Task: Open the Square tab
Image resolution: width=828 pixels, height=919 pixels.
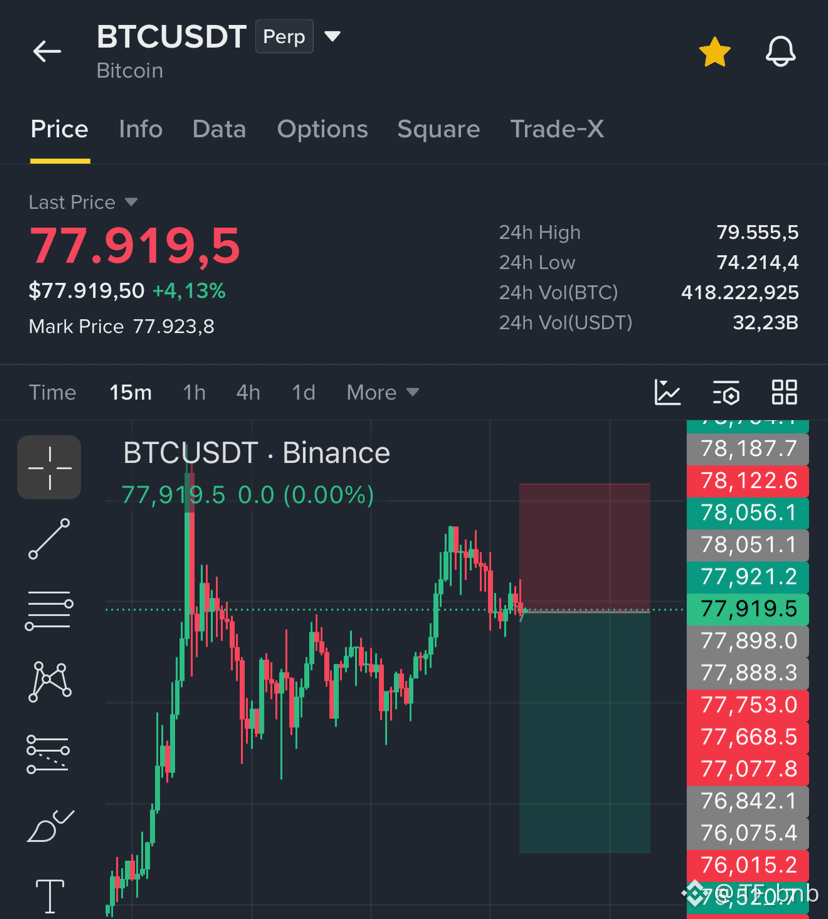Action: point(438,129)
